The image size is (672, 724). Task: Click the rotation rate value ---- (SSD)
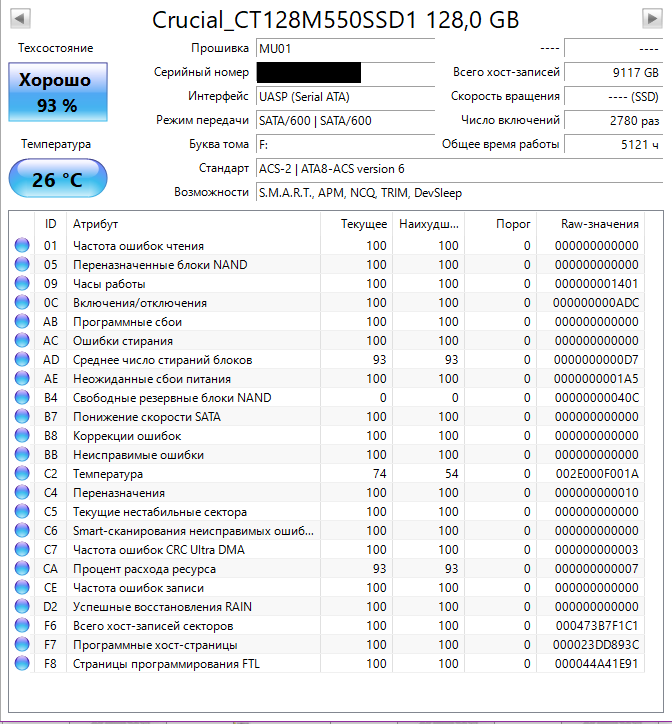pyautogui.click(x=613, y=97)
